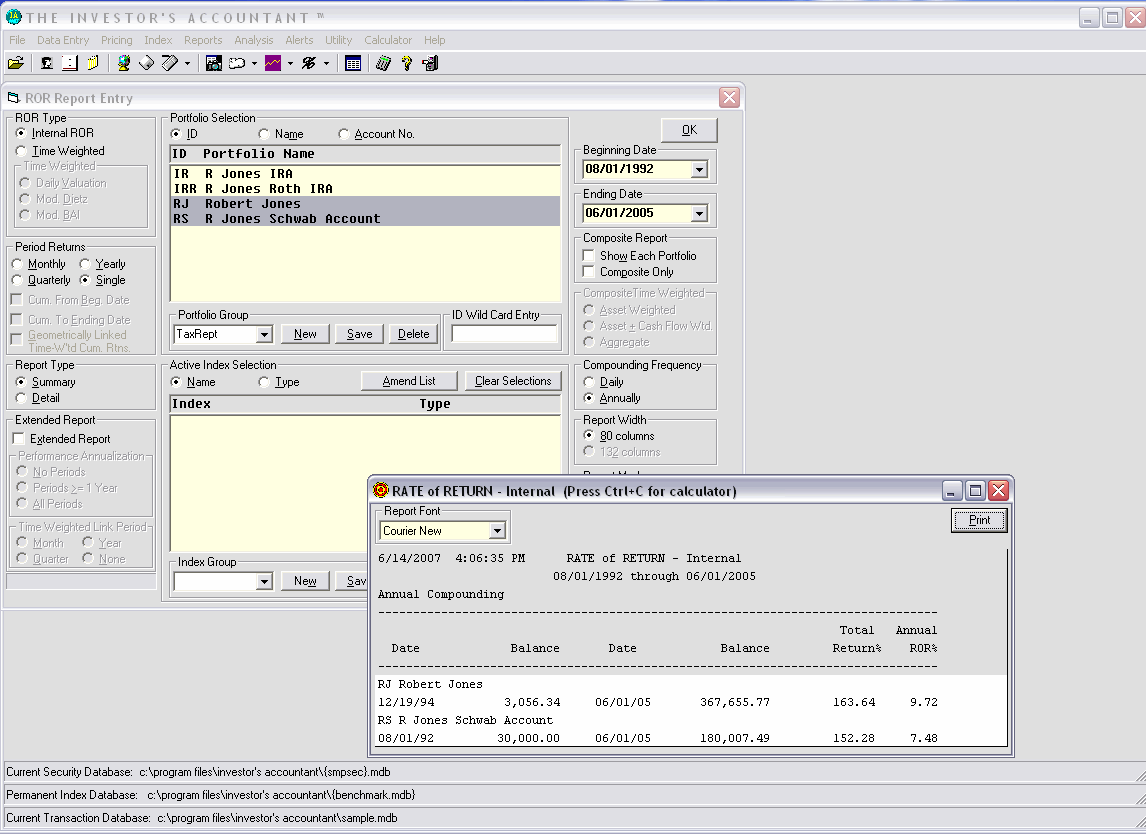
Task: Enable the Show Each Portfolio checkbox
Action: [590, 256]
